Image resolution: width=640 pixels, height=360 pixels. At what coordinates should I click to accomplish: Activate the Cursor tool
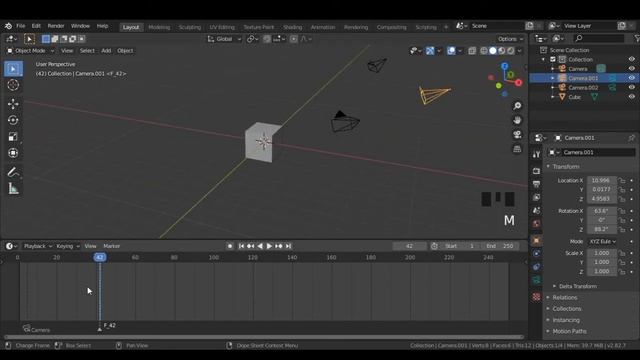[x=13, y=85]
